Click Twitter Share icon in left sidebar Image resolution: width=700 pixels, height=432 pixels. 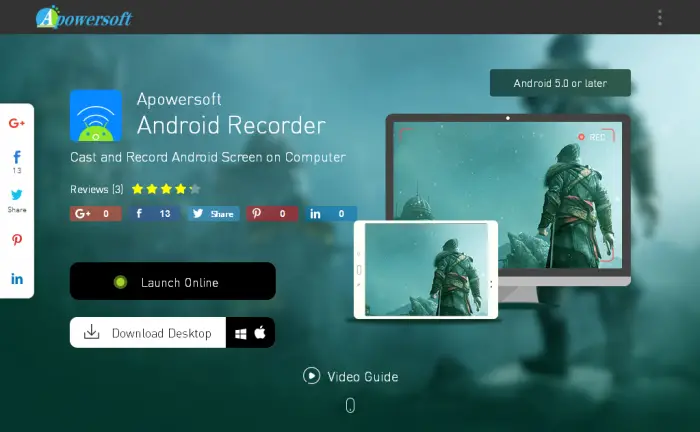(17, 195)
